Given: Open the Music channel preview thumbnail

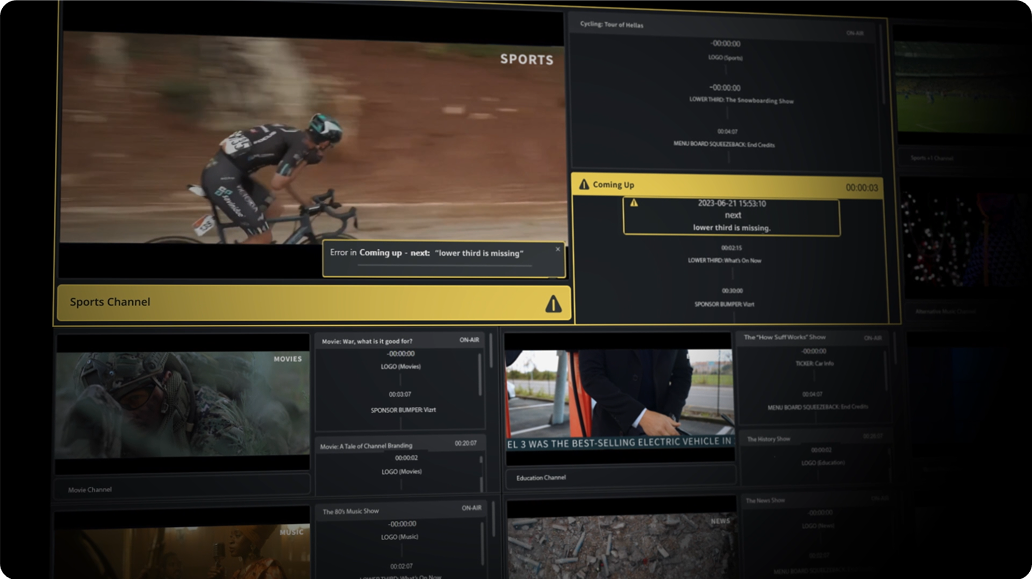Looking at the screenshot, I should click(182, 551).
